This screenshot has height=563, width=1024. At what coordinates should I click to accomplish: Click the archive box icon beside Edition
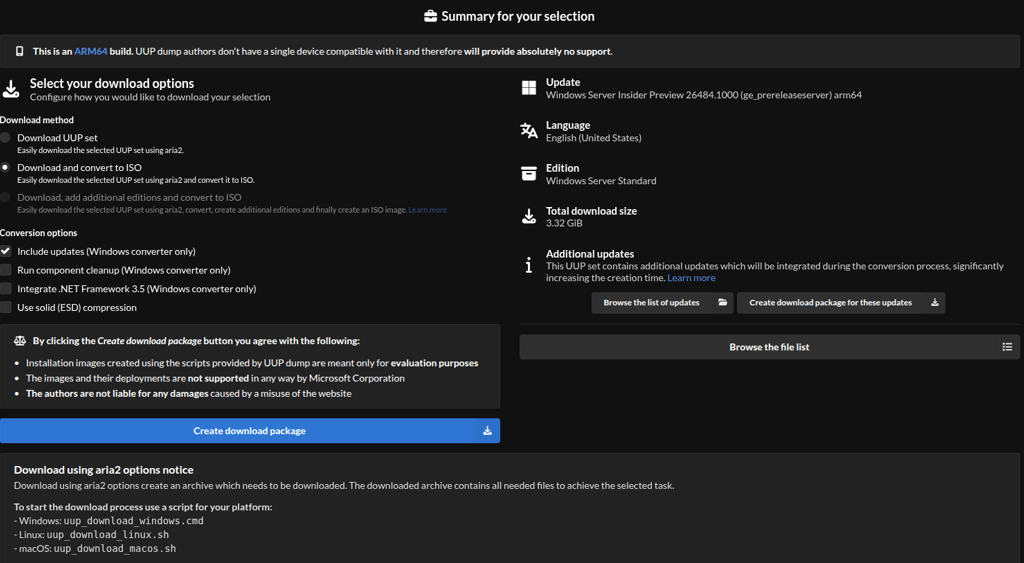click(529, 174)
